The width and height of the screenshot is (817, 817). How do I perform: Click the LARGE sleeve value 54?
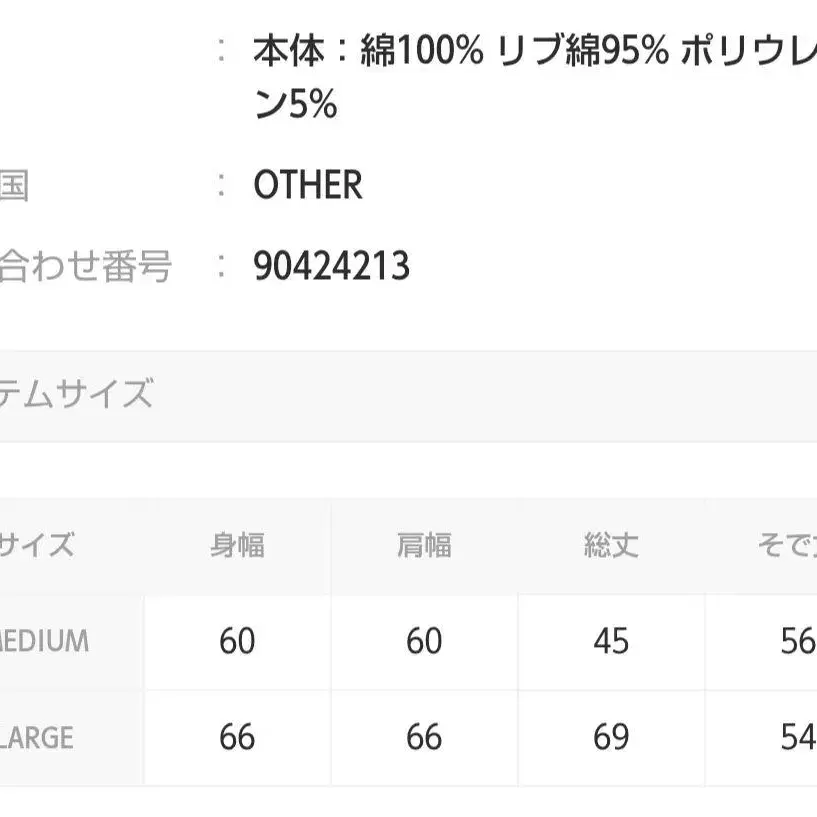[797, 737]
